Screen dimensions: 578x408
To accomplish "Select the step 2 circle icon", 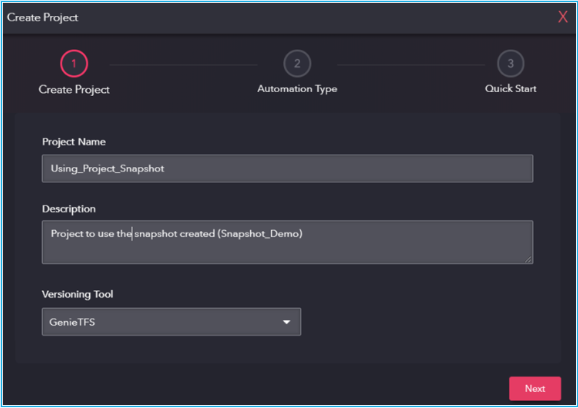I will (x=297, y=63).
